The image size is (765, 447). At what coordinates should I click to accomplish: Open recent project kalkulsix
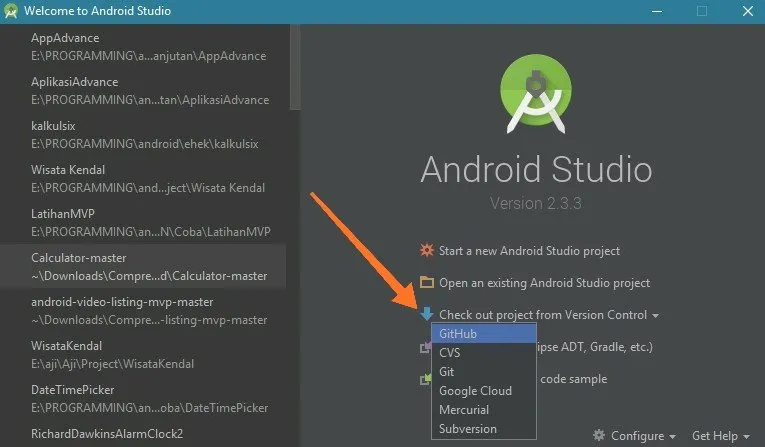(x=144, y=135)
